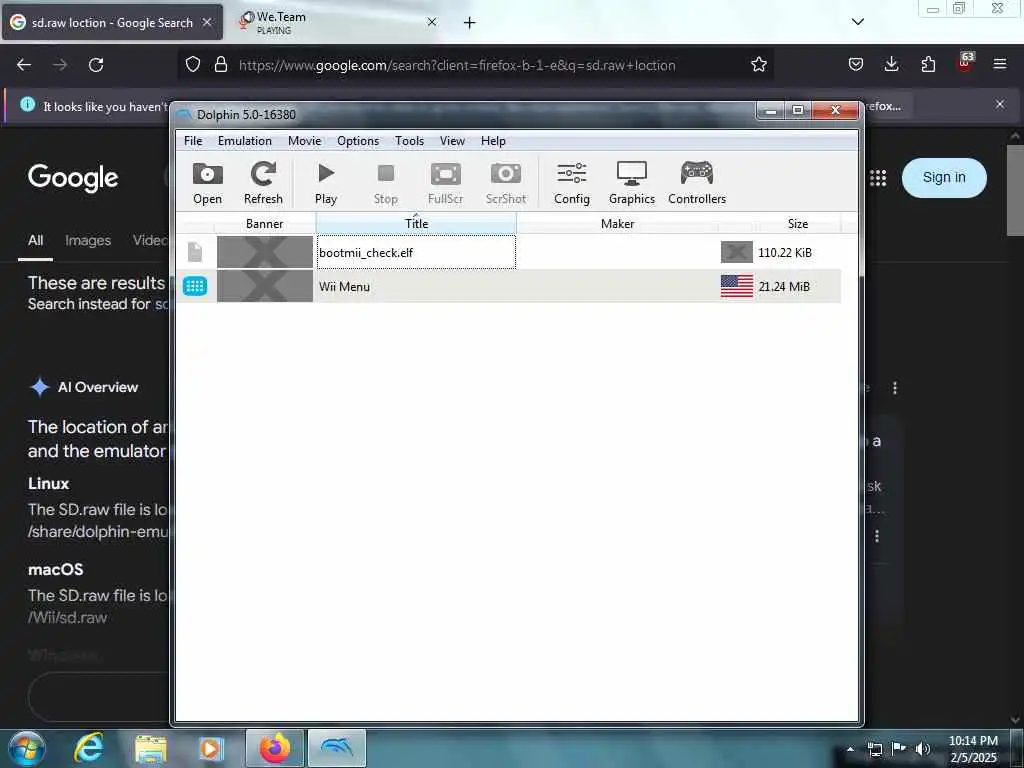Open Dolphin Controllers settings
This screenshot has height=768, width=1024.
(x=697, y=184)
